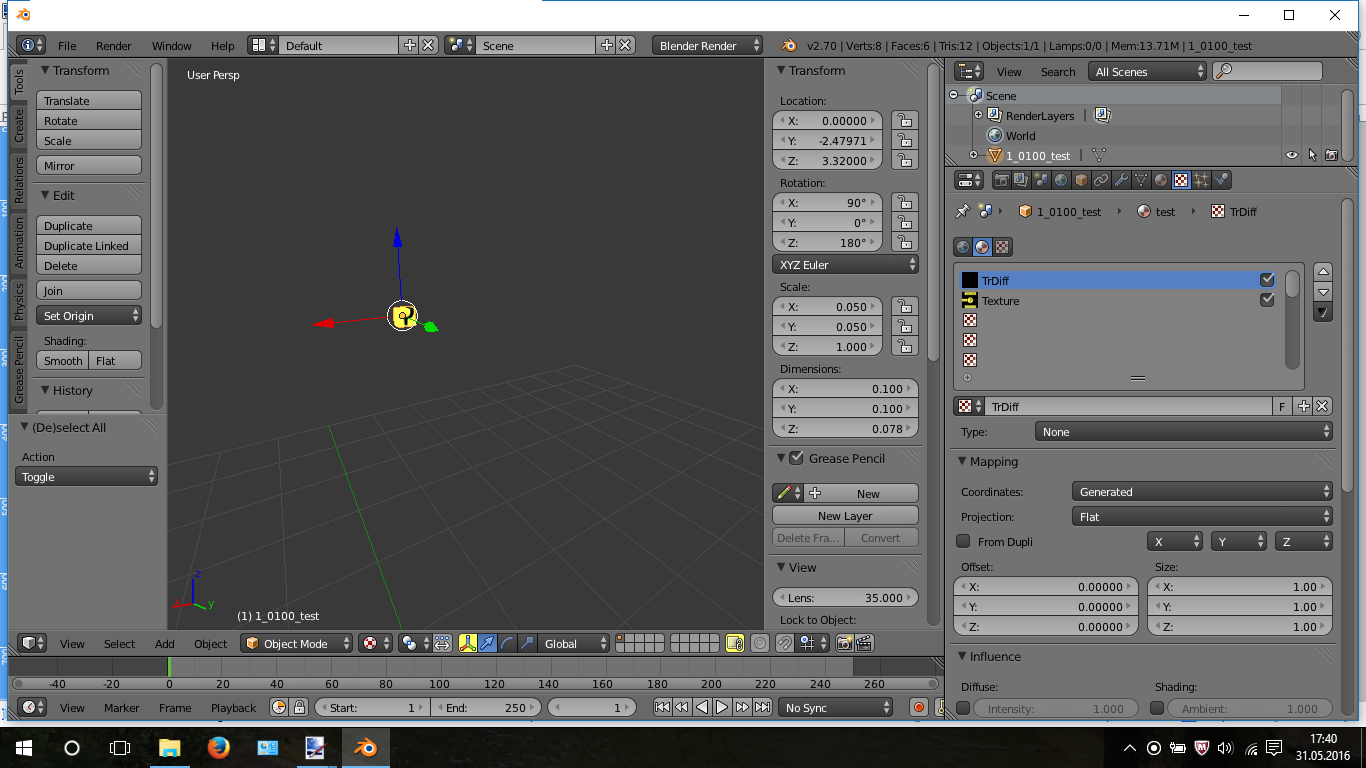Viewport: 1366px width, 768px height.
Task: Click the record keyframe button in timeline
Action: coord(919,708)
